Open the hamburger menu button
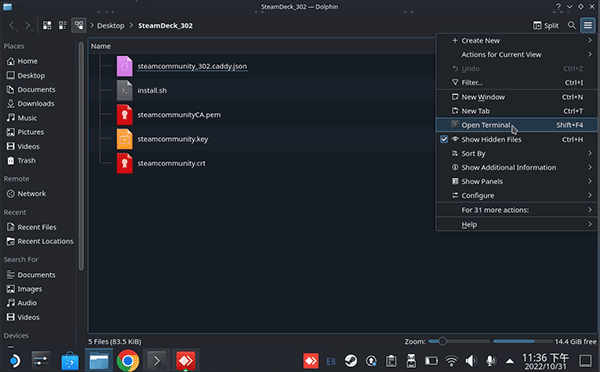 coord(588,26)
